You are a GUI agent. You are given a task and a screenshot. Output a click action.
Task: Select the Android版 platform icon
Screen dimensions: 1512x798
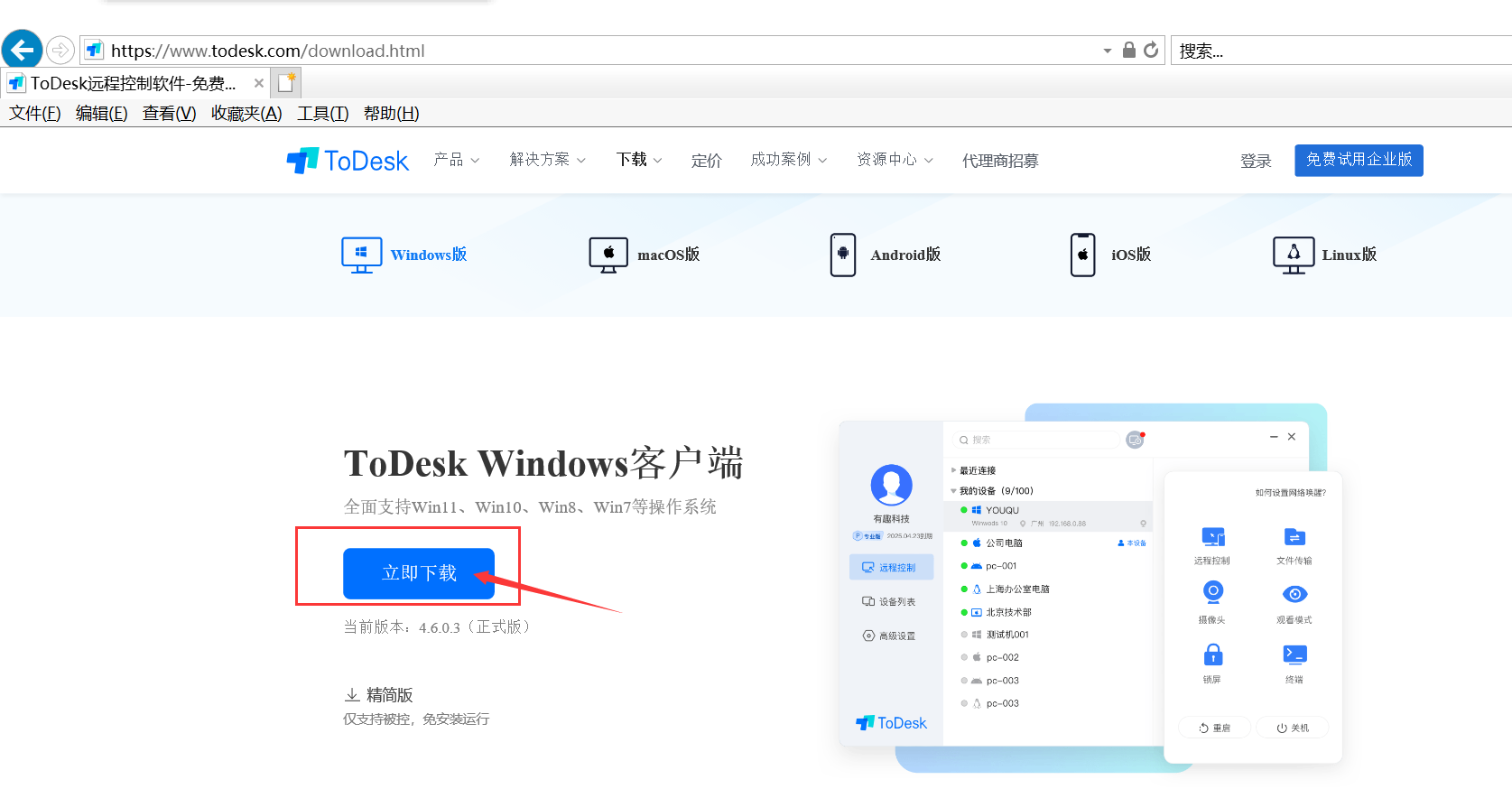tap(843, 255)
